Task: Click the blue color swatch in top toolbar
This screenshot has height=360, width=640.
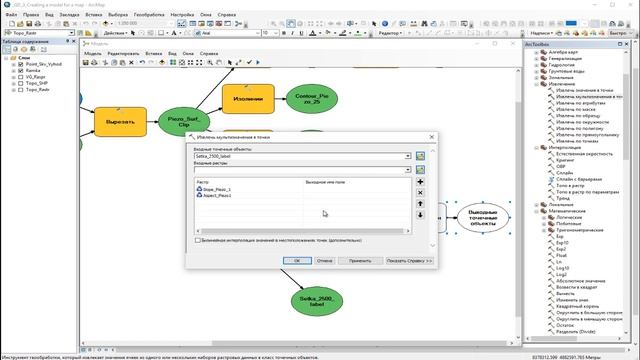Action: [x=571, y=23]
